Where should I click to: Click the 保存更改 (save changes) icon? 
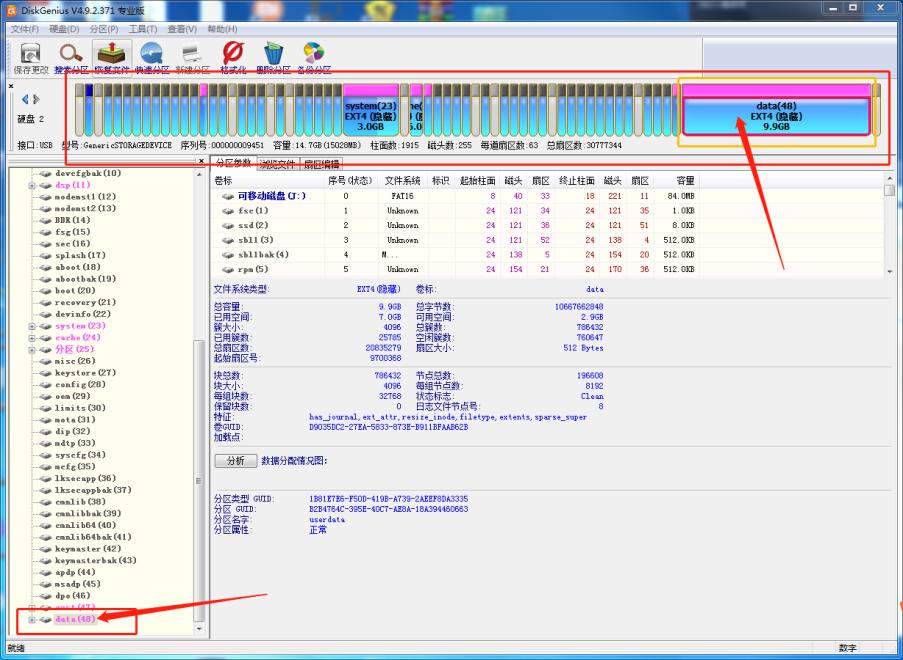coord(30,55)
